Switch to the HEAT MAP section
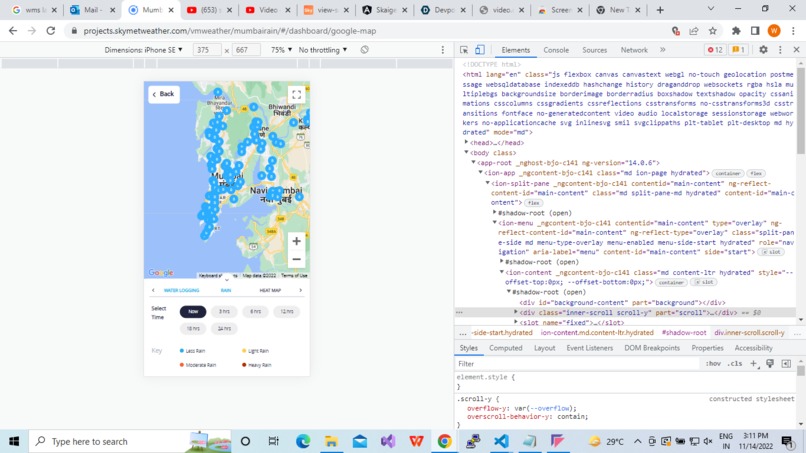The image size is (806, 453). coord(270,291)
